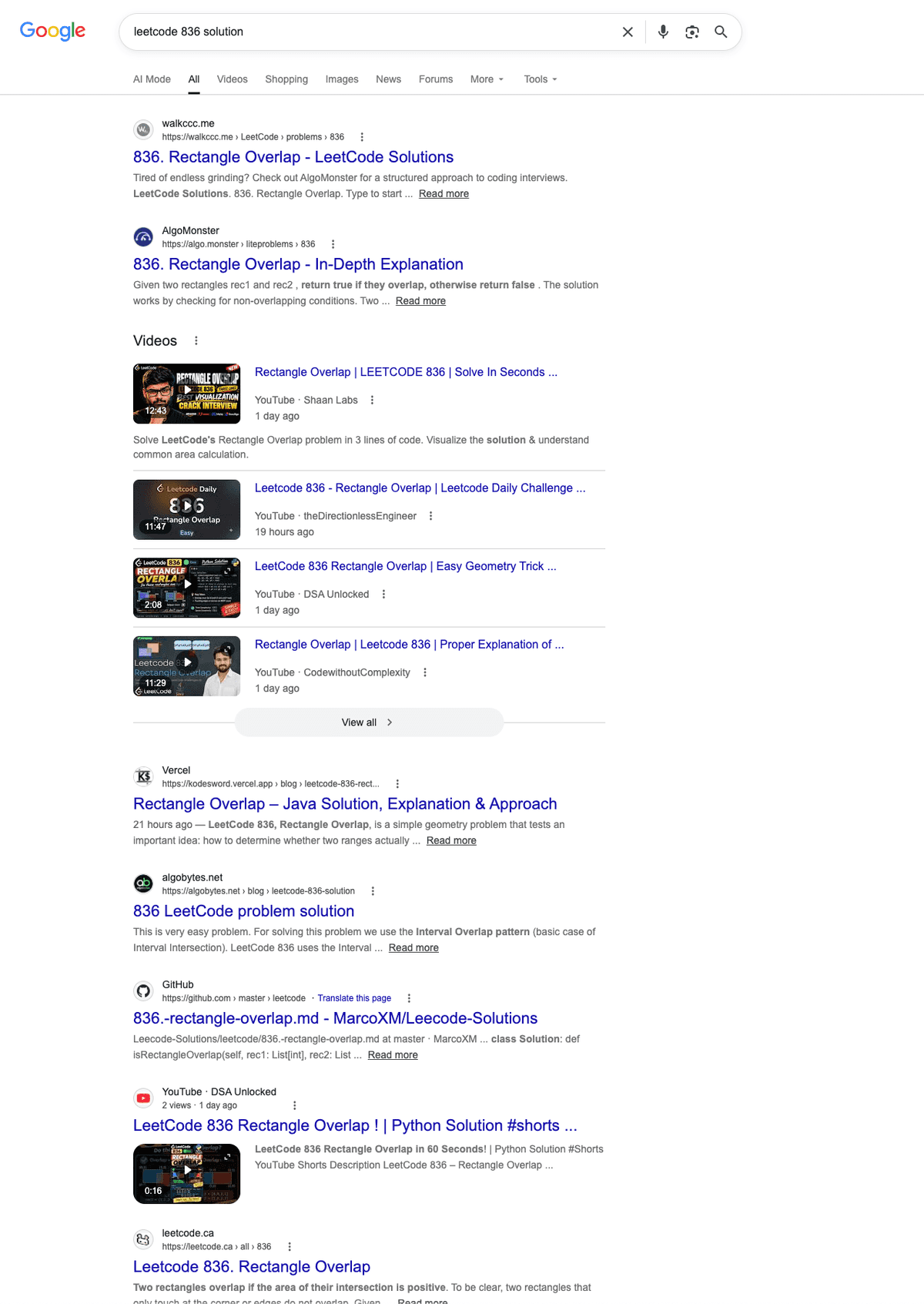Play the 0:16 shorts video thumbnail
This screenshot has height=1304, width=924.
(186, 1174)
